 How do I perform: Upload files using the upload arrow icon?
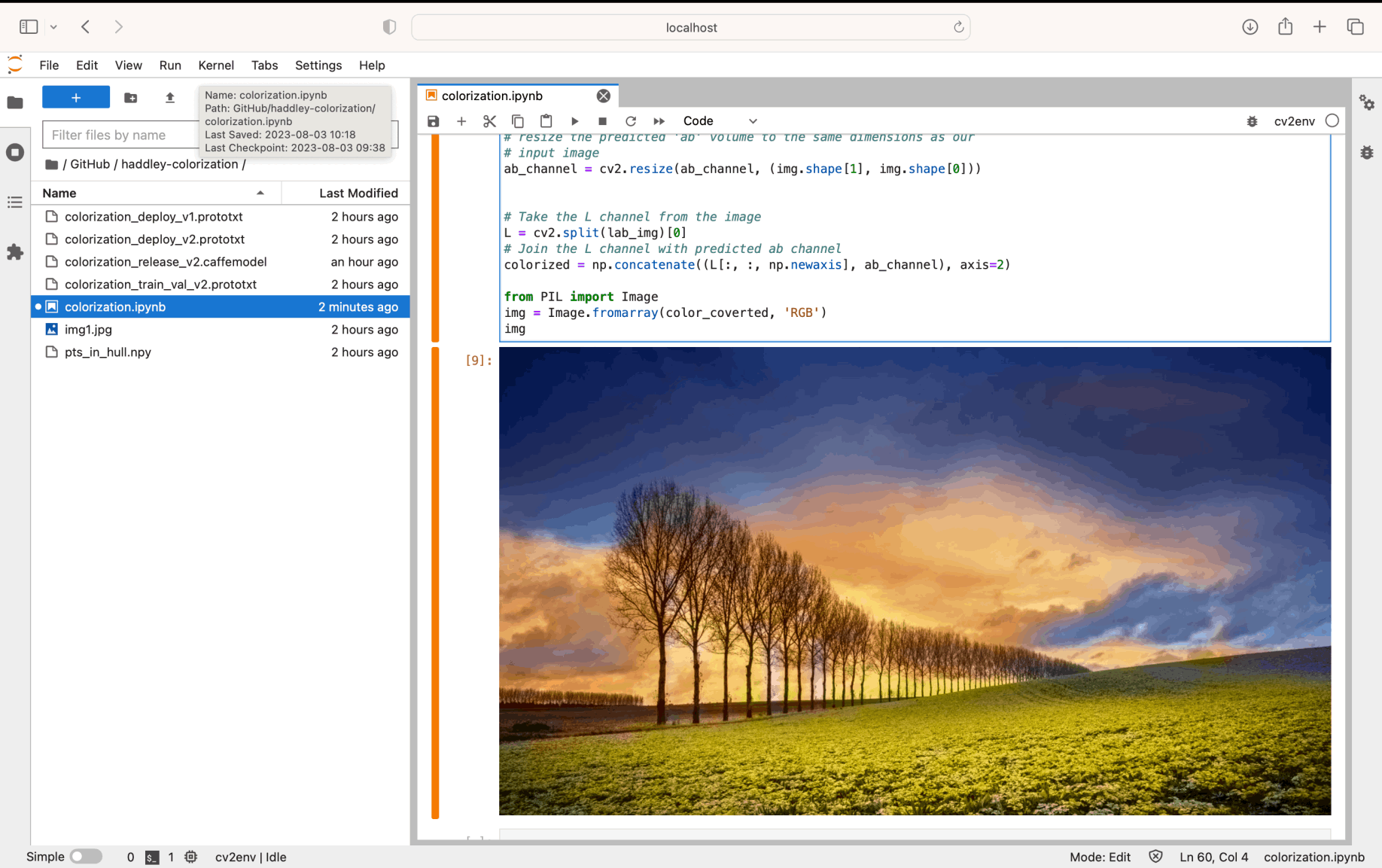tap(170, 98)
